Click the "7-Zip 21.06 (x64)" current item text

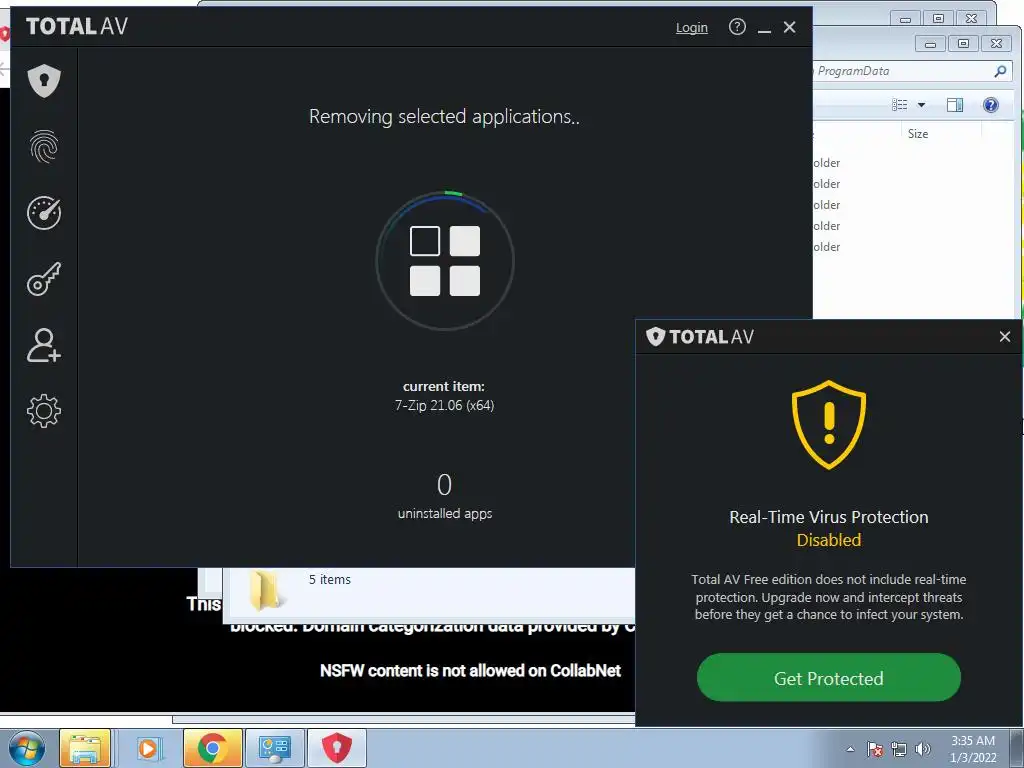(x=444, y=406)
